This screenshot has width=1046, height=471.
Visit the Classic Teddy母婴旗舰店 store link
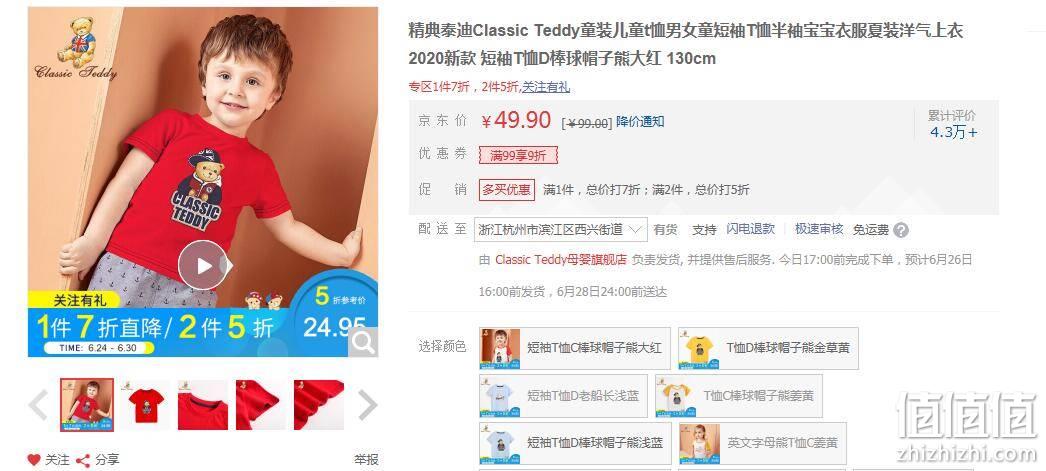pos(561,260)
